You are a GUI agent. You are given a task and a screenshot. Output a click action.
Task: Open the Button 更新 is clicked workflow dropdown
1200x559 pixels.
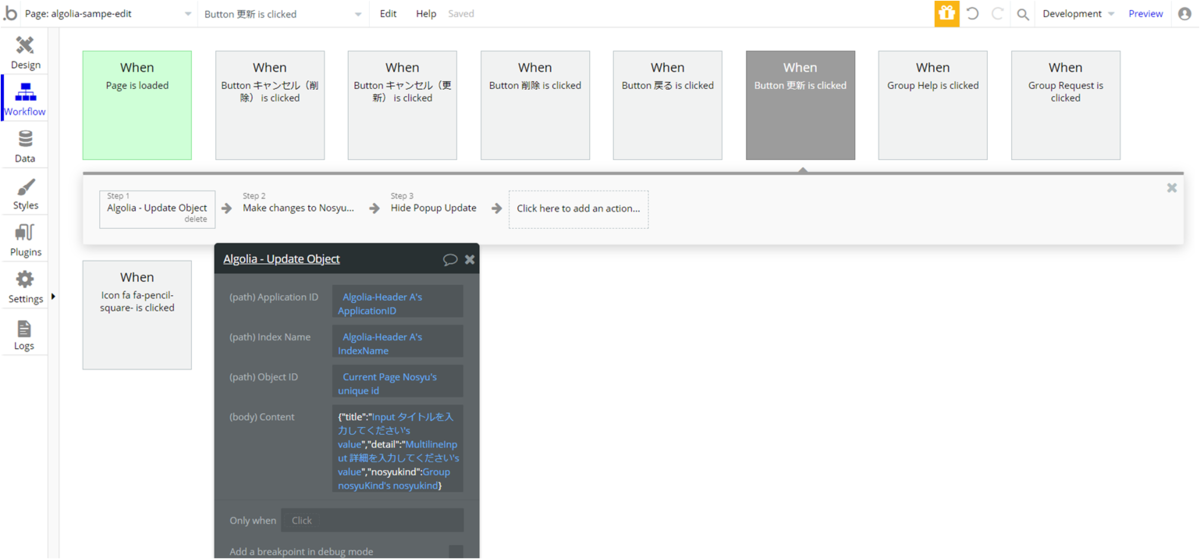click(x=283, y=14)
